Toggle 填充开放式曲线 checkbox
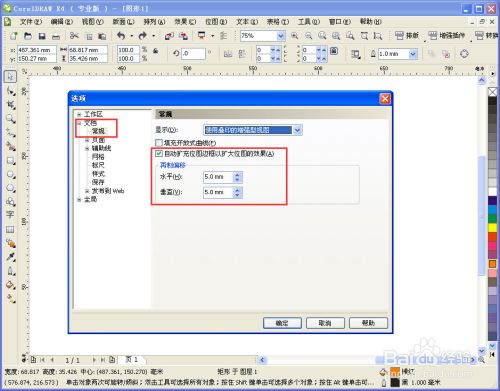This screenshot has height=391, width=500. click(159, 143)
